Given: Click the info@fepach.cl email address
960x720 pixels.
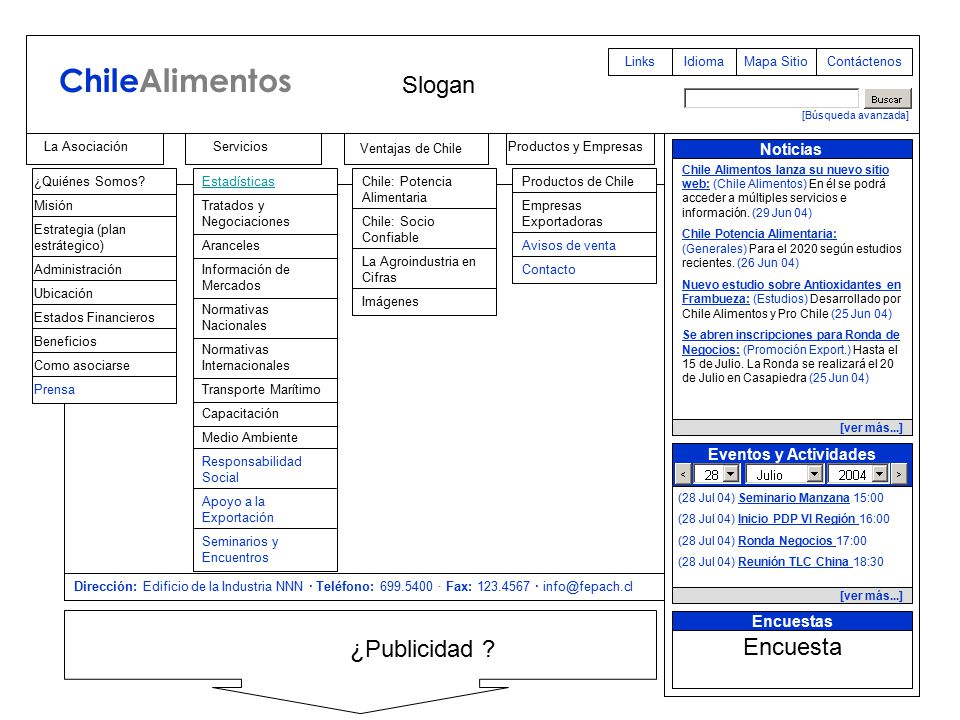Looking at the screenshot, I should [588, 587].
